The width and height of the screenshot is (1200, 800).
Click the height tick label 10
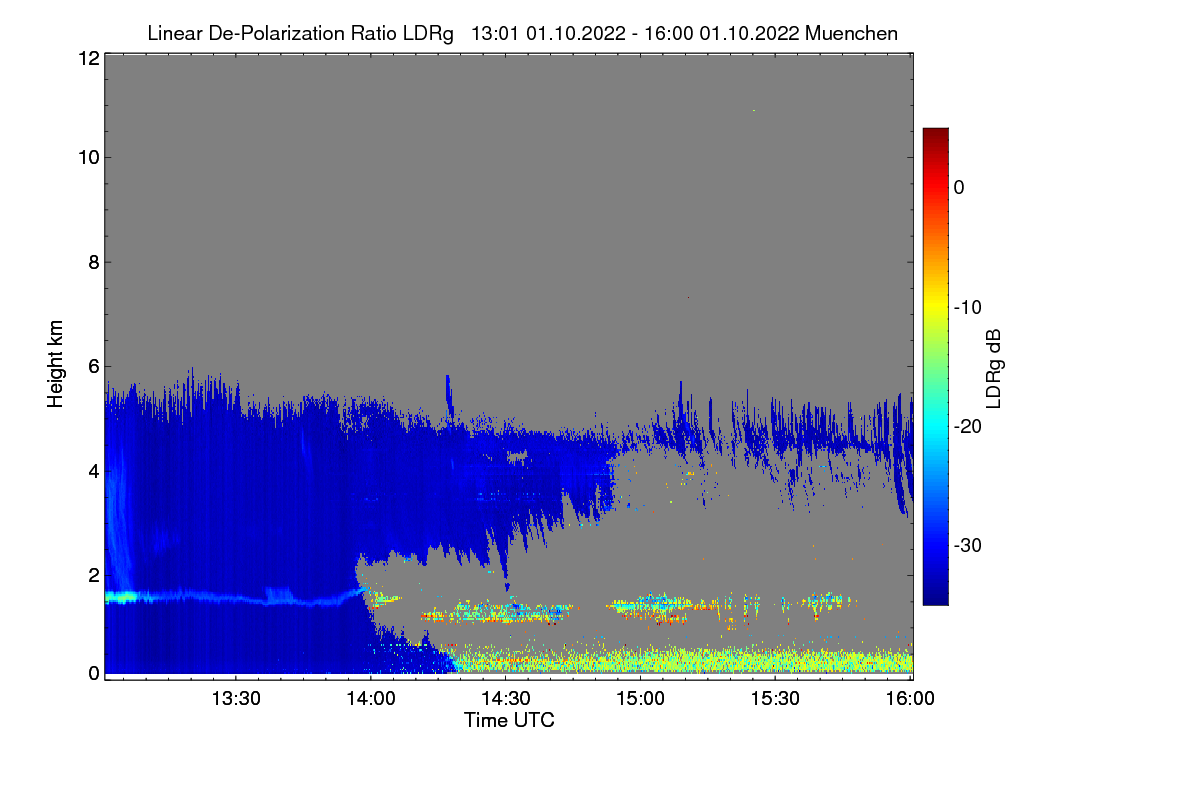87,157
